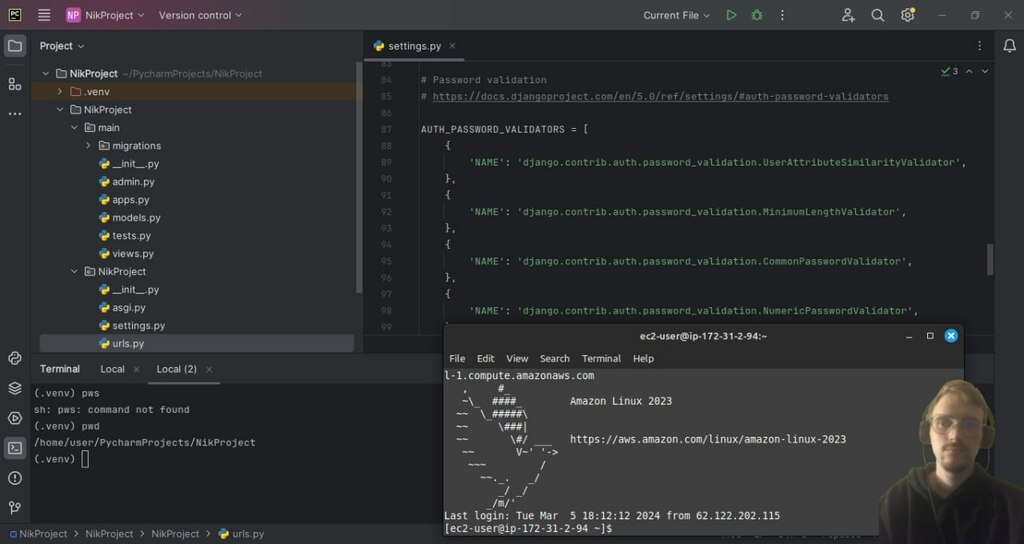
Task: Open the Version control dropdown
Action: click(x=200, y=15)
